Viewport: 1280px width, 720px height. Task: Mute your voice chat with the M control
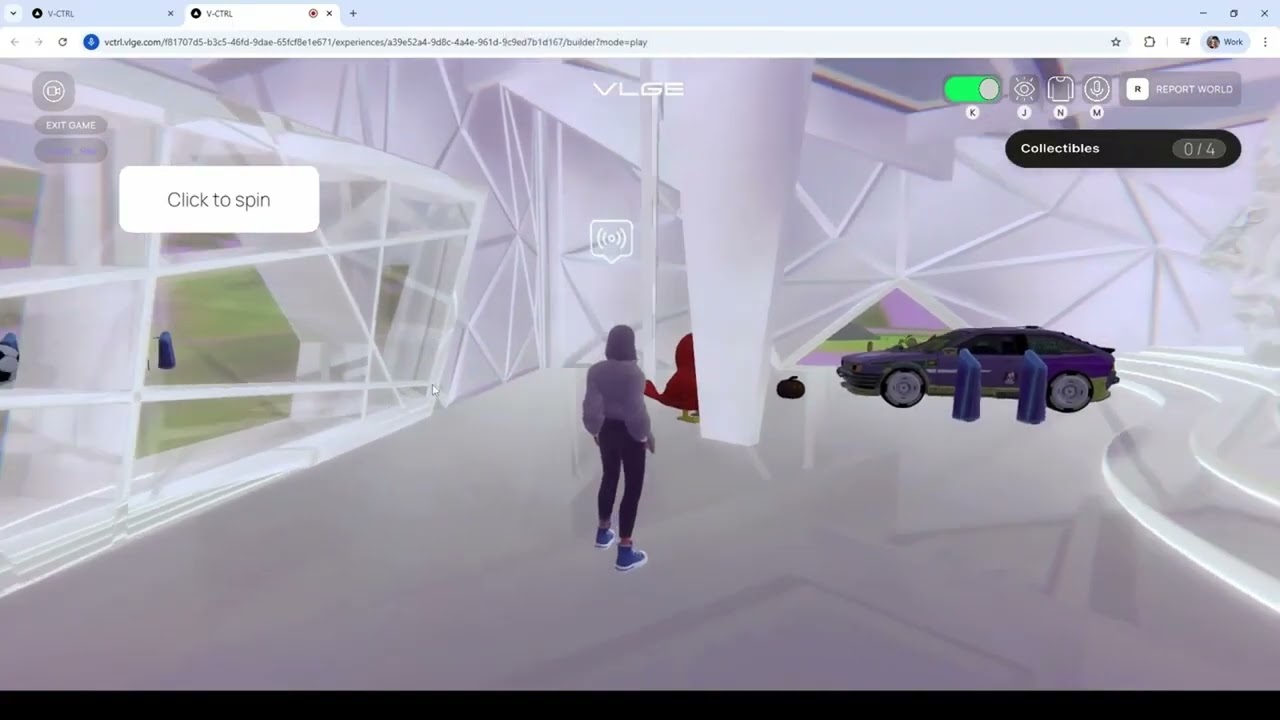pos(1096,89)
